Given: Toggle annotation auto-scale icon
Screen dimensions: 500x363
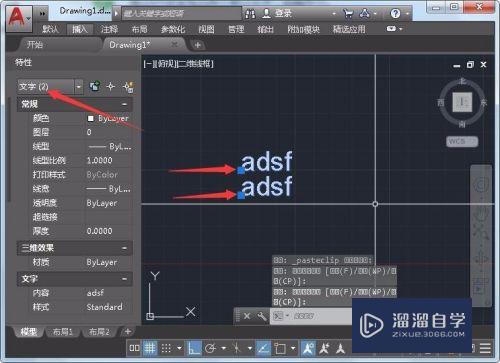Looking at the screenshot, I should [325, 348].
